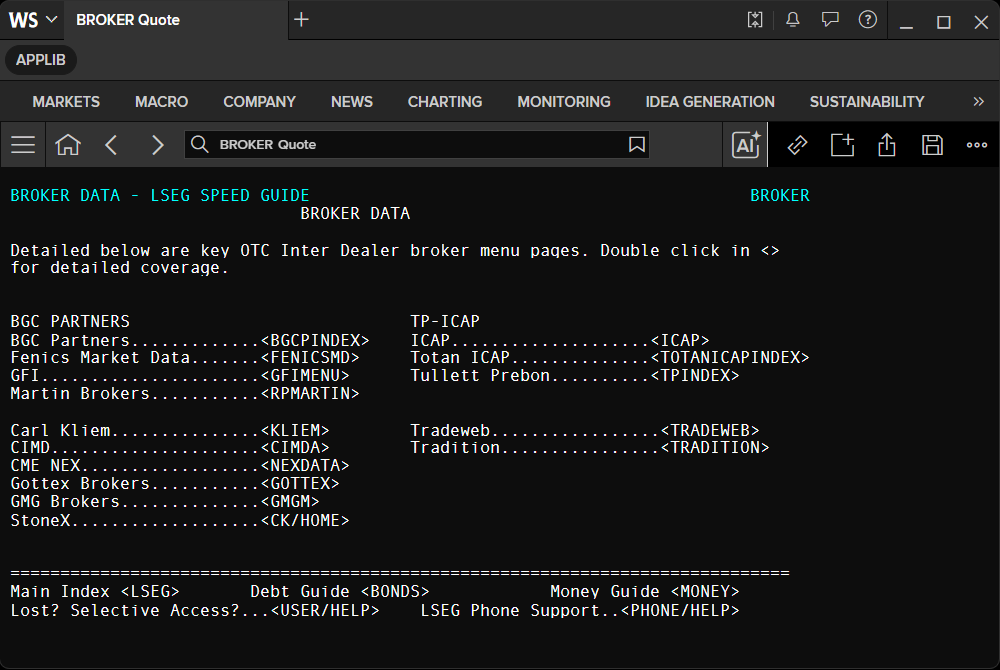
Task: Open the <BGCPINDEX> BGC Partners link
Action: (315, 340)
